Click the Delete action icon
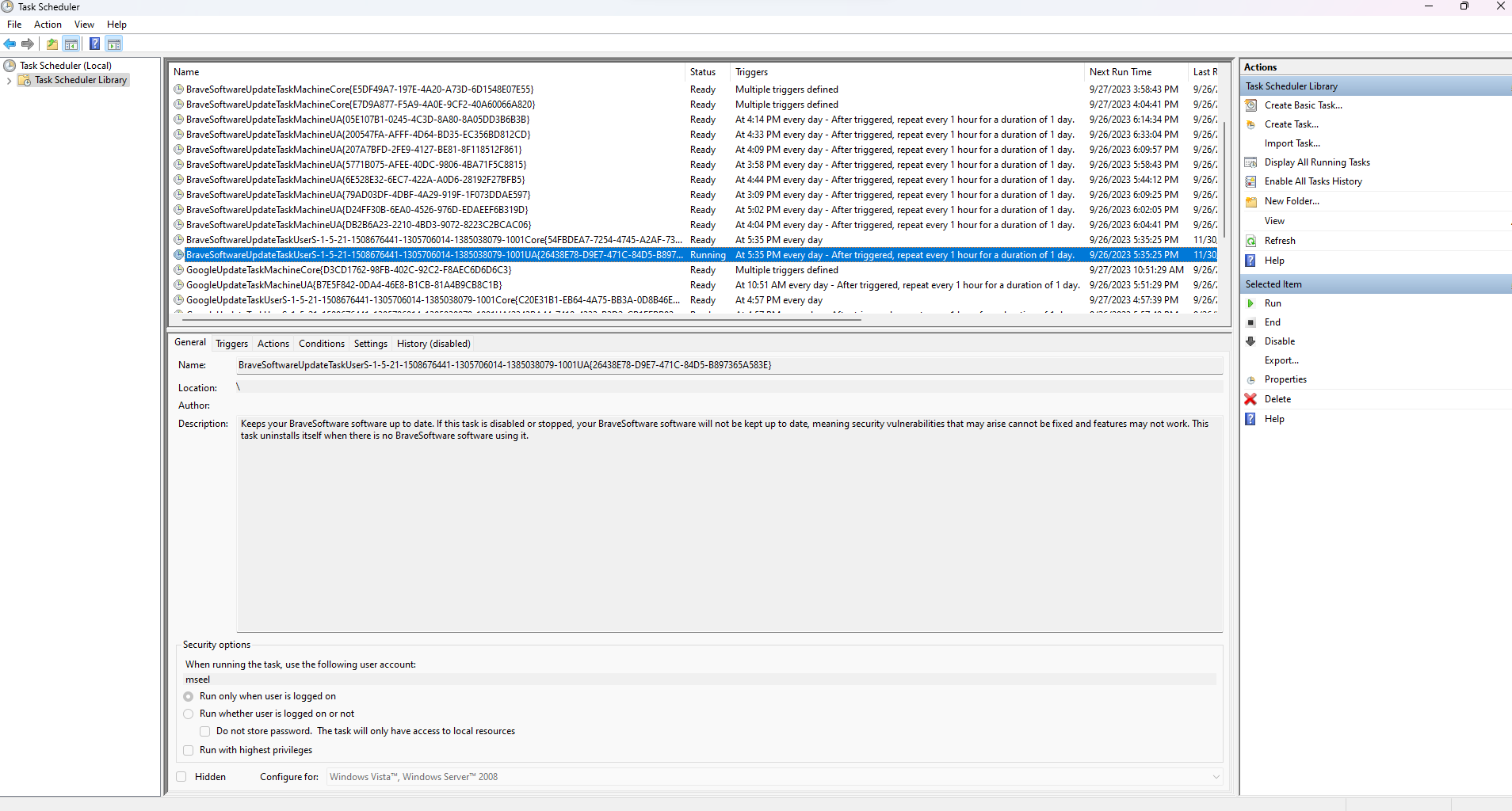The height and width of the screenshot is (811, 1512). tap(1250, 398)
